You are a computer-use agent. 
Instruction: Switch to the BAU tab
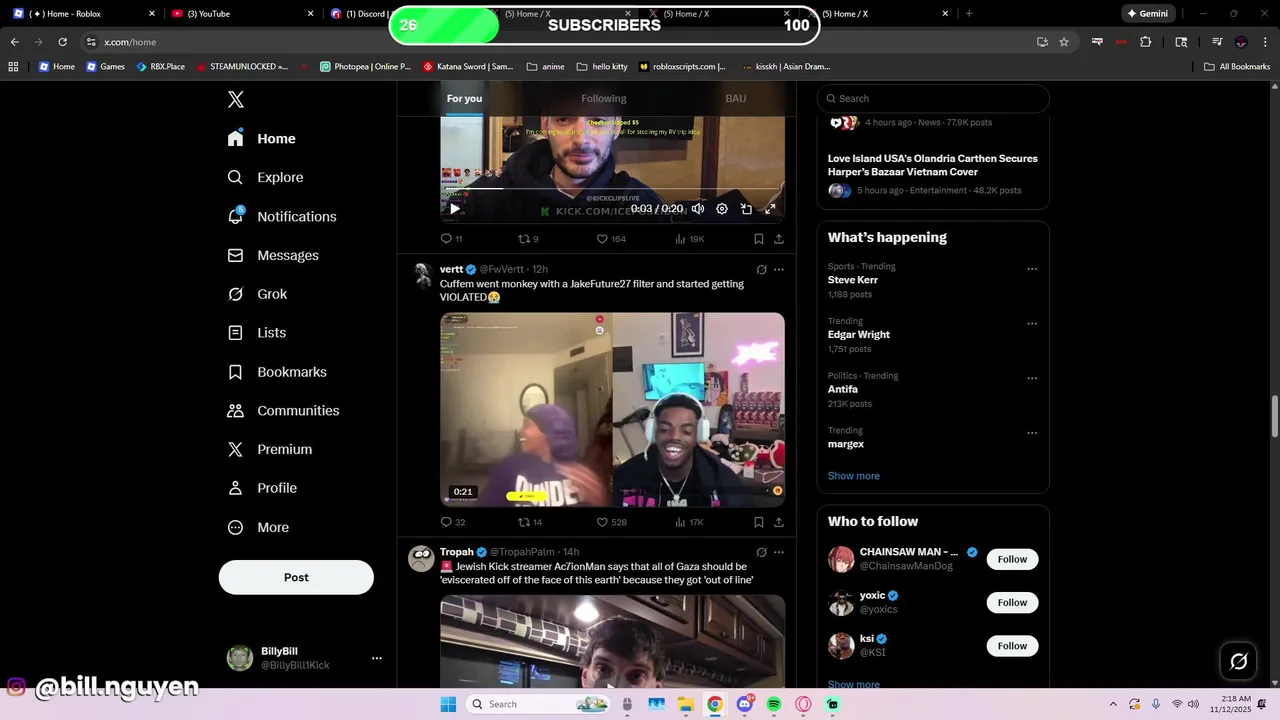pos(736,98)
